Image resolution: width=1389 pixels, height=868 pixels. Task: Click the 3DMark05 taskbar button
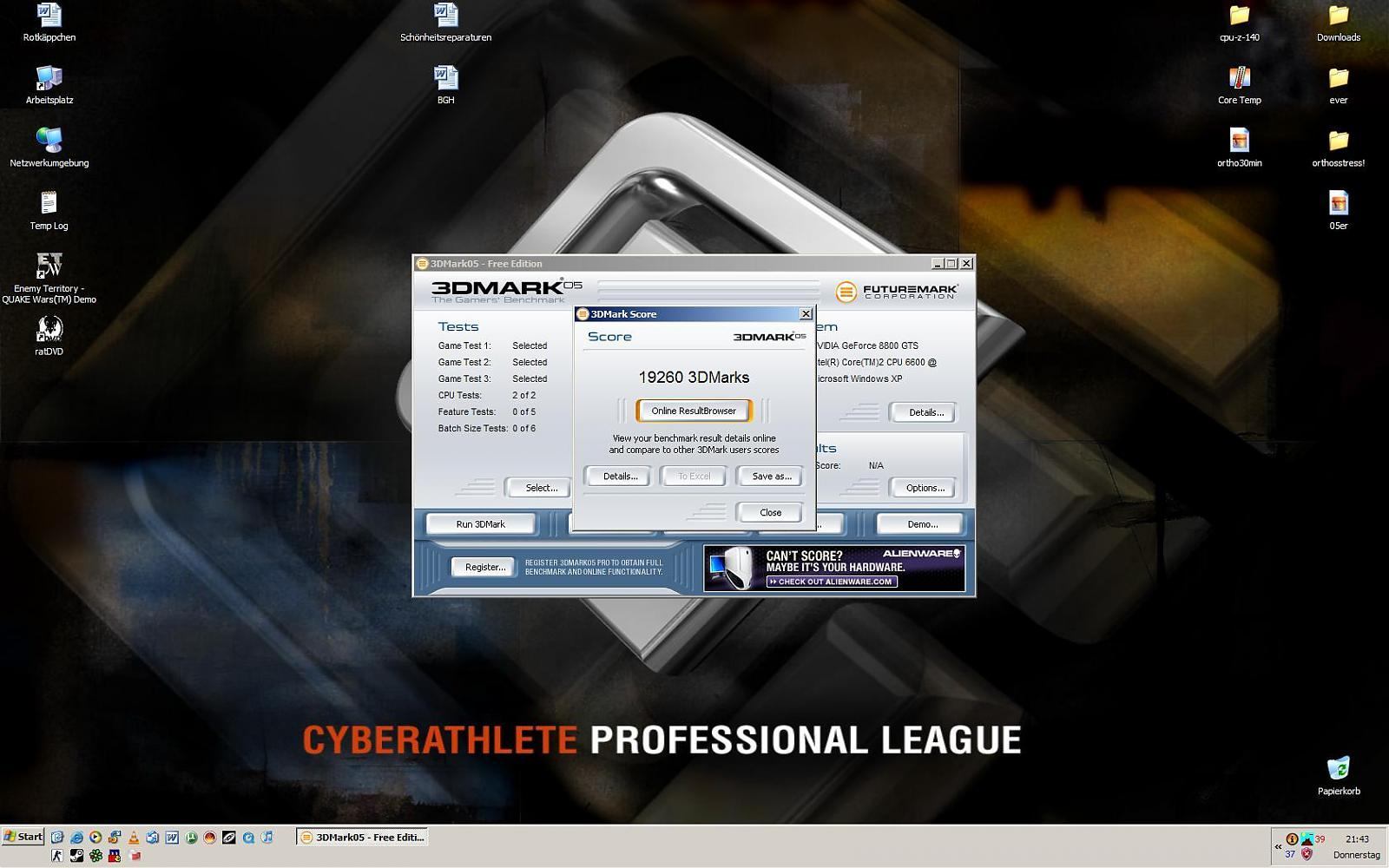click(362, 838)
